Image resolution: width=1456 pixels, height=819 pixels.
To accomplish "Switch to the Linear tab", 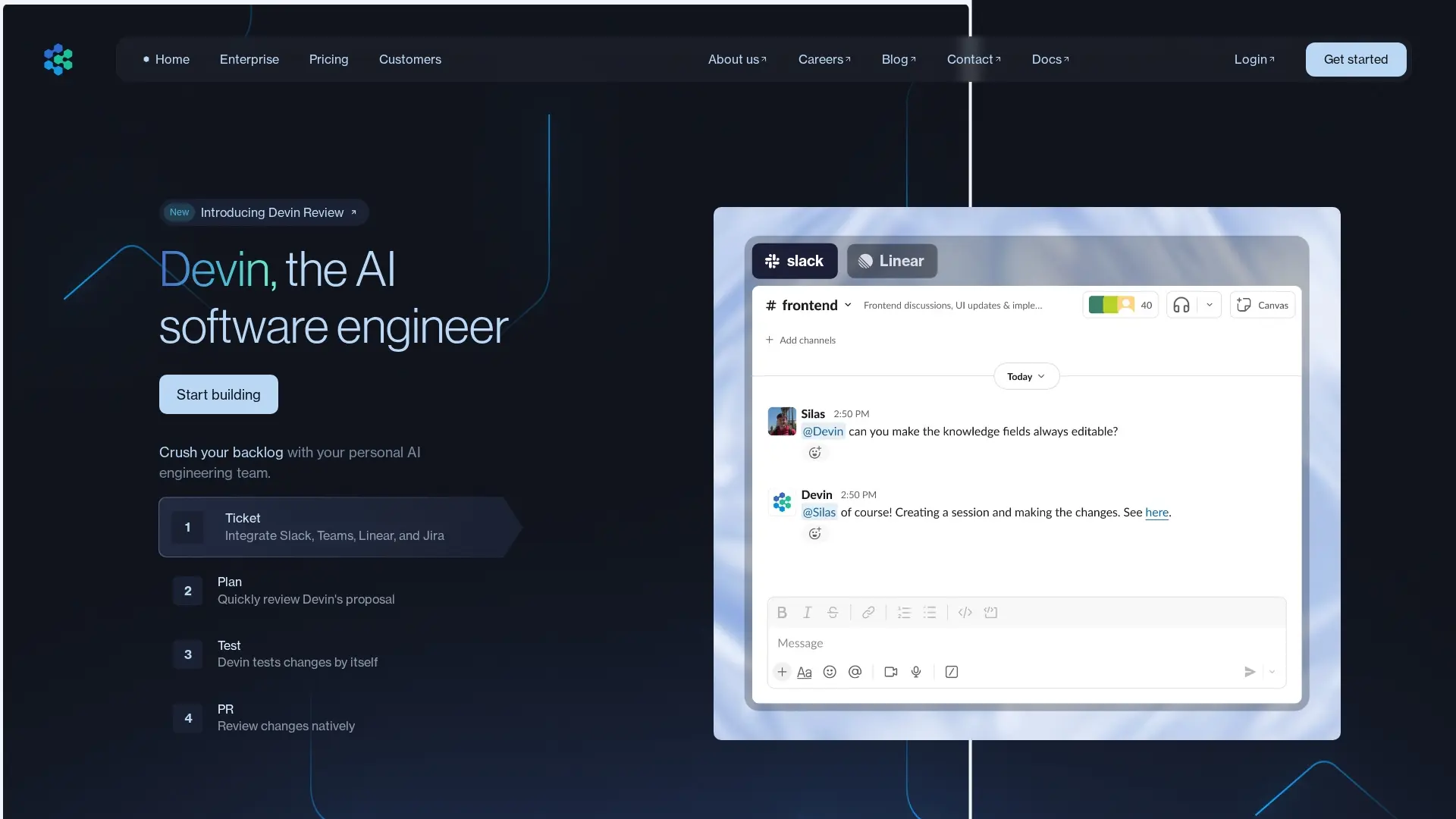I will tap(892, 261).
